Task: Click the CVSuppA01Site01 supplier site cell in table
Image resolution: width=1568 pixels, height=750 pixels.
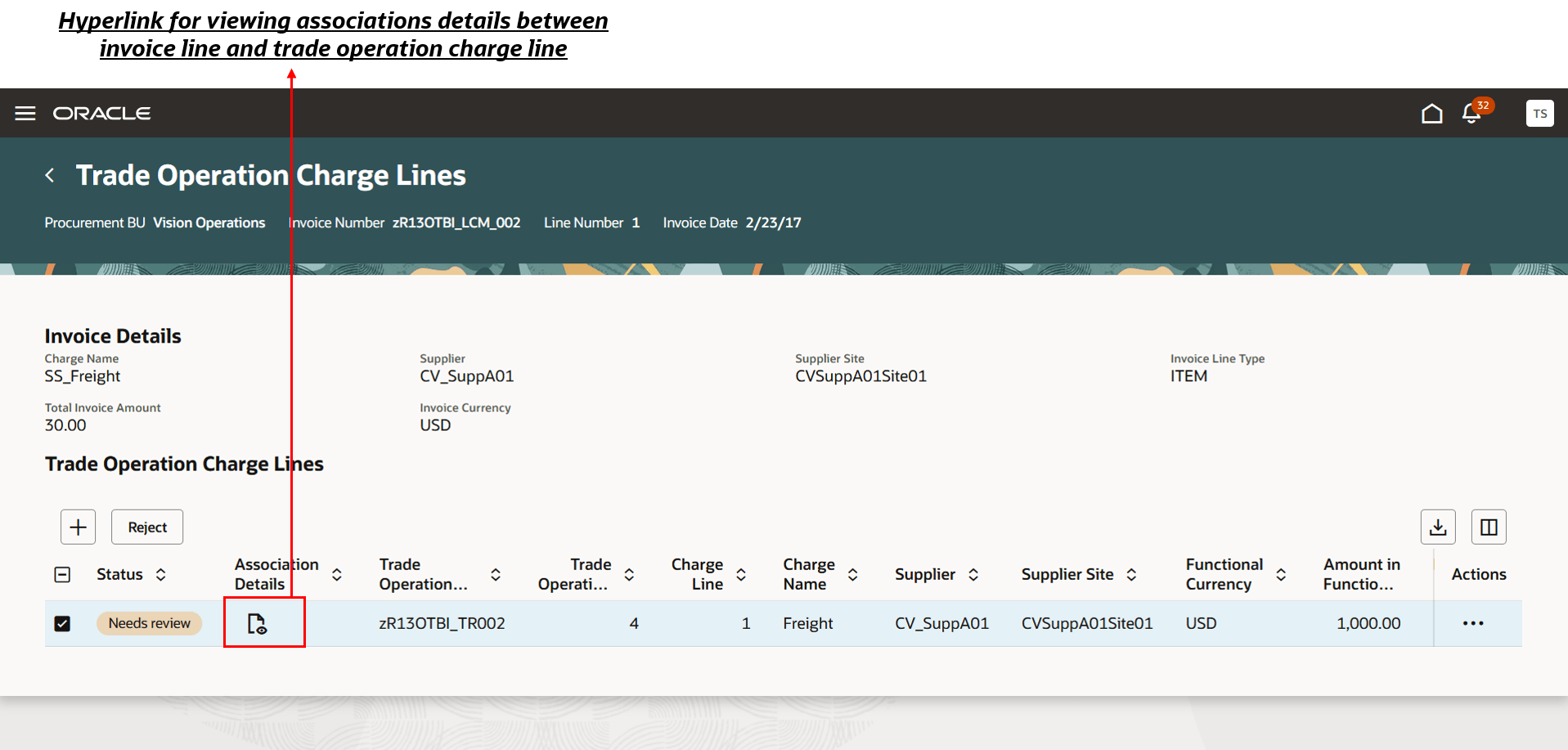Action: 1087,623
